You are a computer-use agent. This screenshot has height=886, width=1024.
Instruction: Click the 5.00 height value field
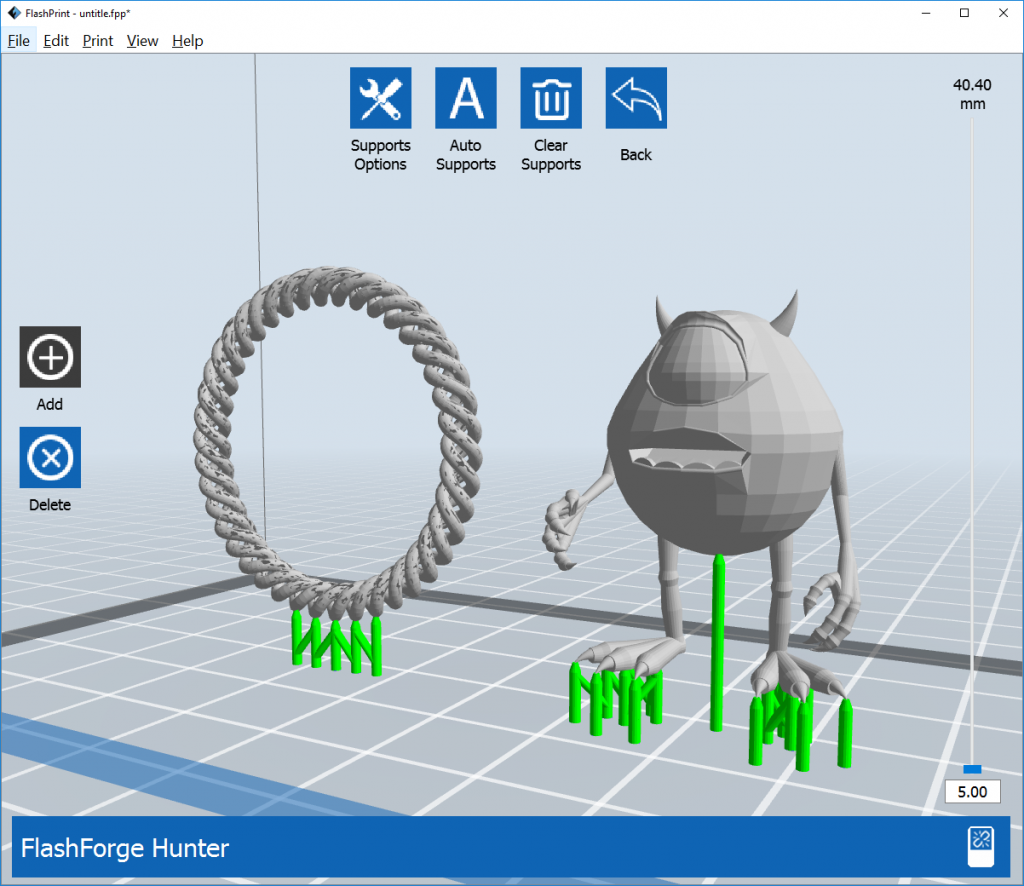tap(972, 792)
